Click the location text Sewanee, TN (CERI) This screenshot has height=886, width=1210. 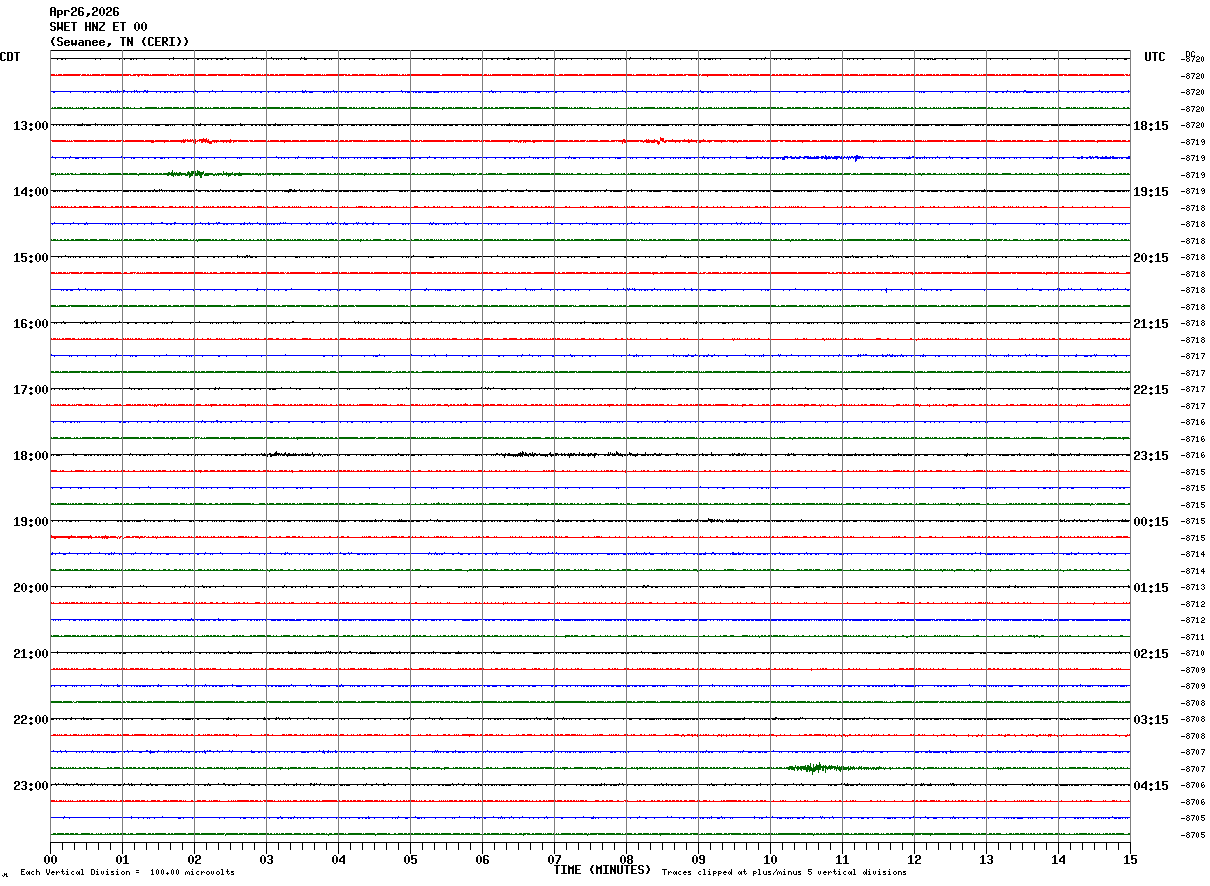click(119, 42)
